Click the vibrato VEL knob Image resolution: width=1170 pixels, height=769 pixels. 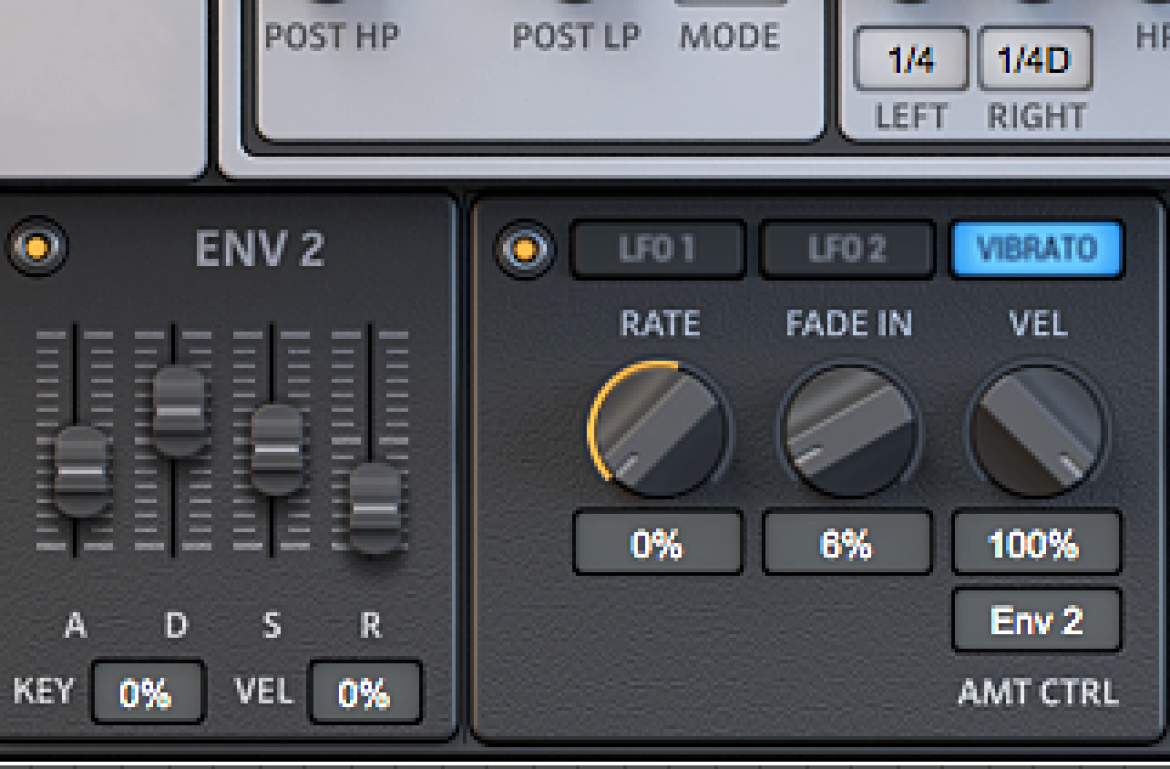click(x=1038, y=430)
